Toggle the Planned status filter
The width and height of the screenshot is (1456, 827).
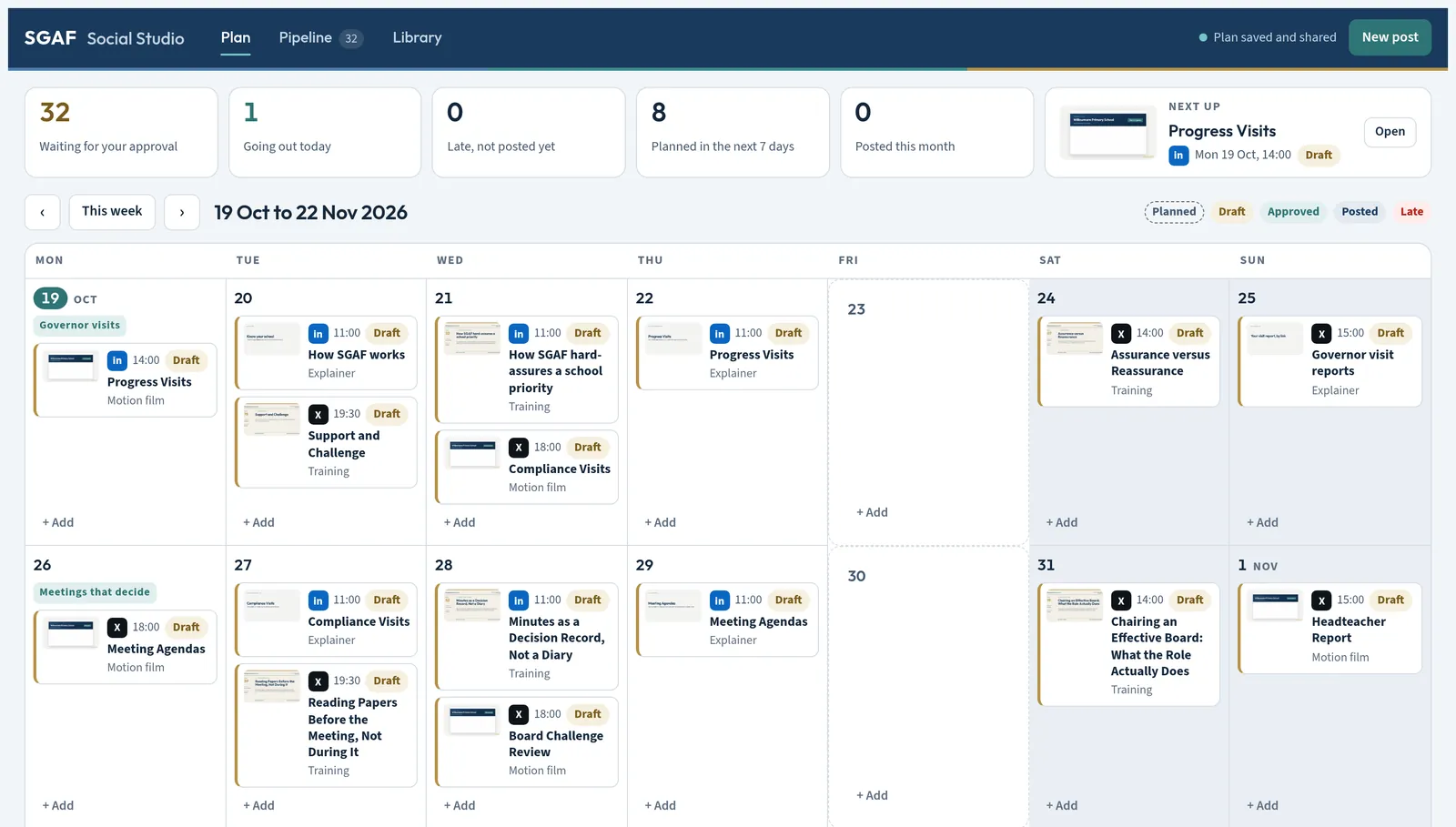(1174, 212)
